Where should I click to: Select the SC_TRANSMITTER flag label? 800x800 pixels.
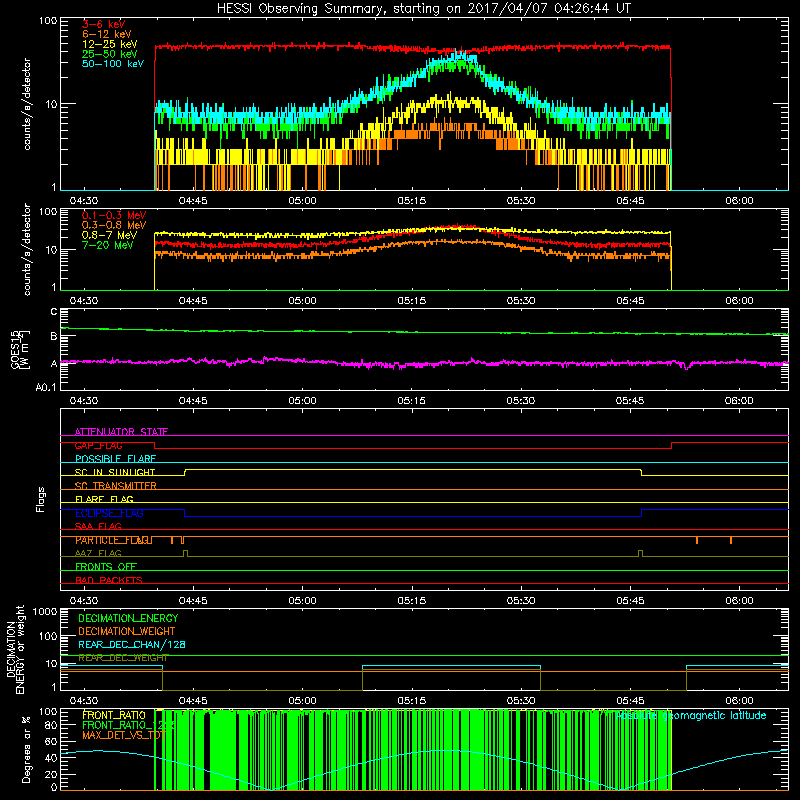(x=116, y=486)
